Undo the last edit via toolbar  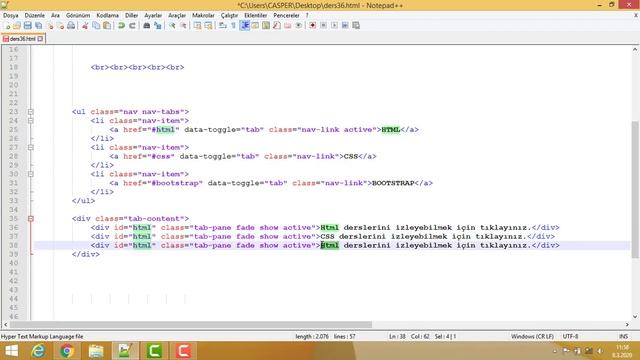click(x=121, y=25)
